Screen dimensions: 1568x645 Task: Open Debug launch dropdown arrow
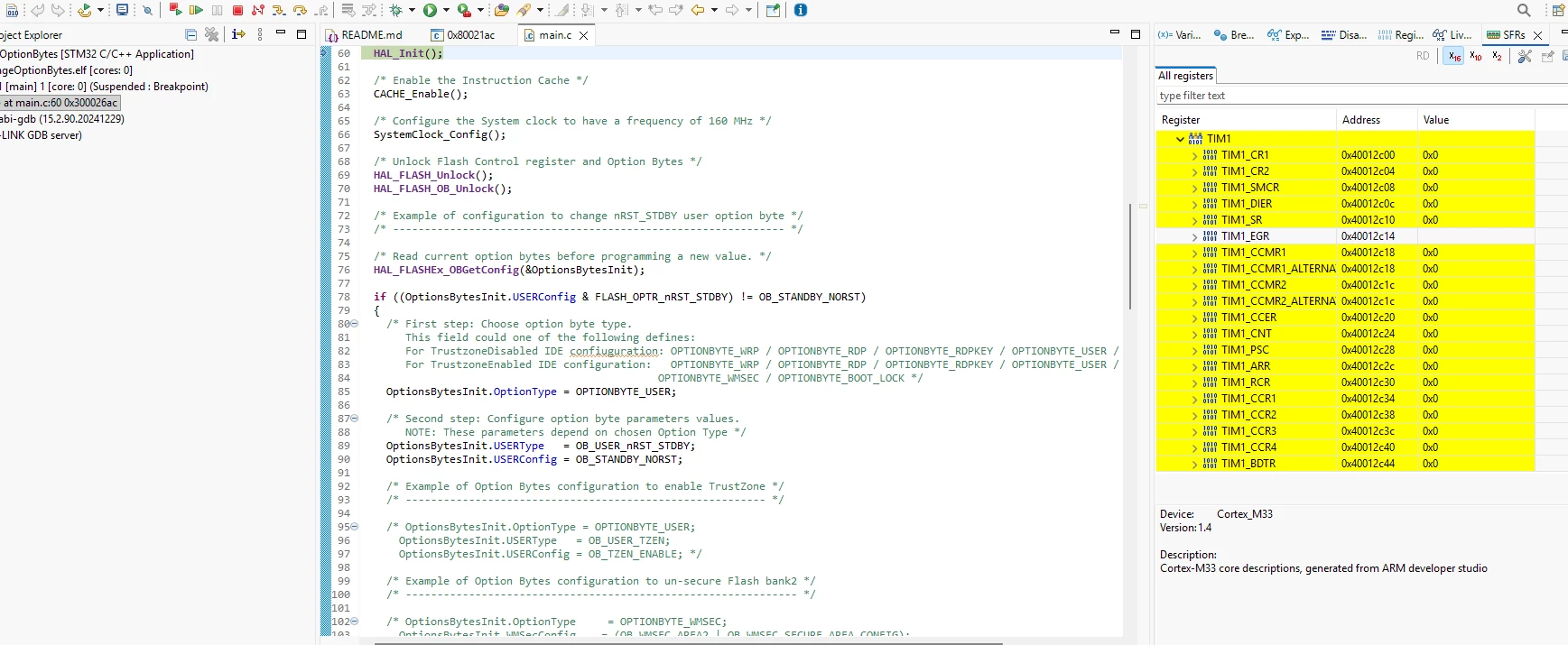pos(412,10)
